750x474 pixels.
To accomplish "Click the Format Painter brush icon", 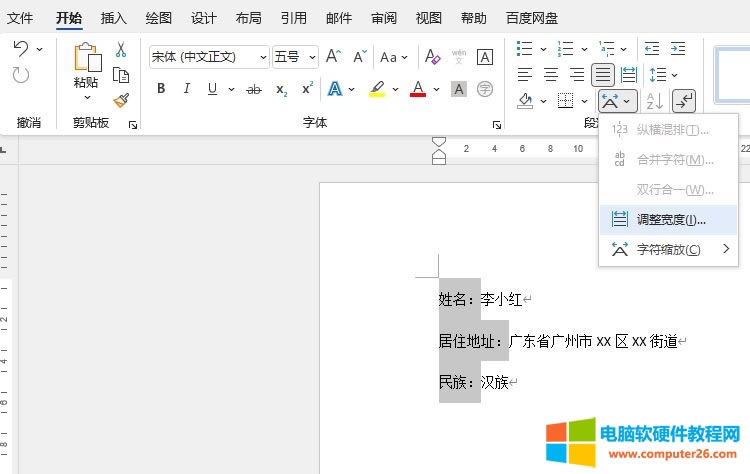I will (x=121, y=100).
